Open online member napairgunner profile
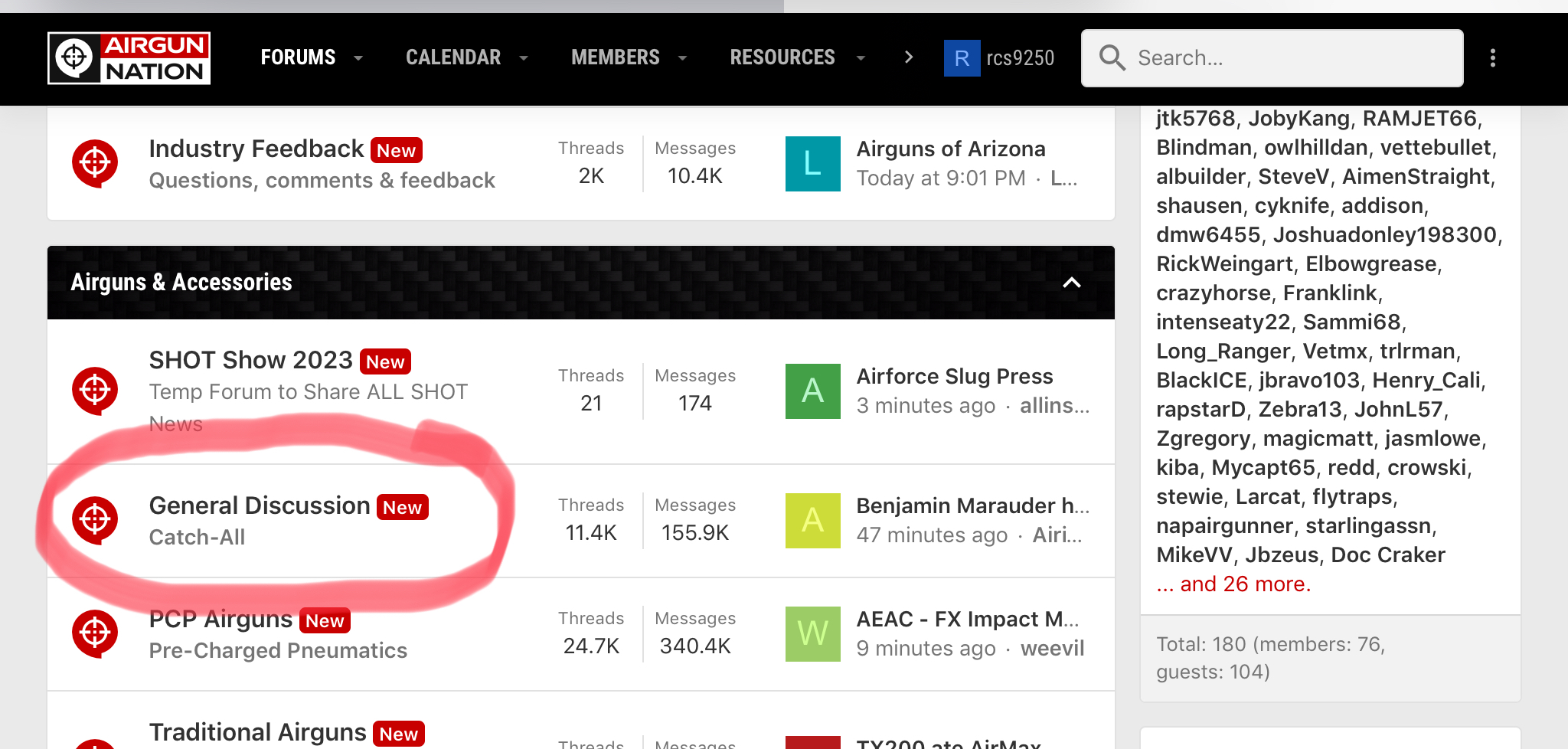 click(x=1224, y=525)
